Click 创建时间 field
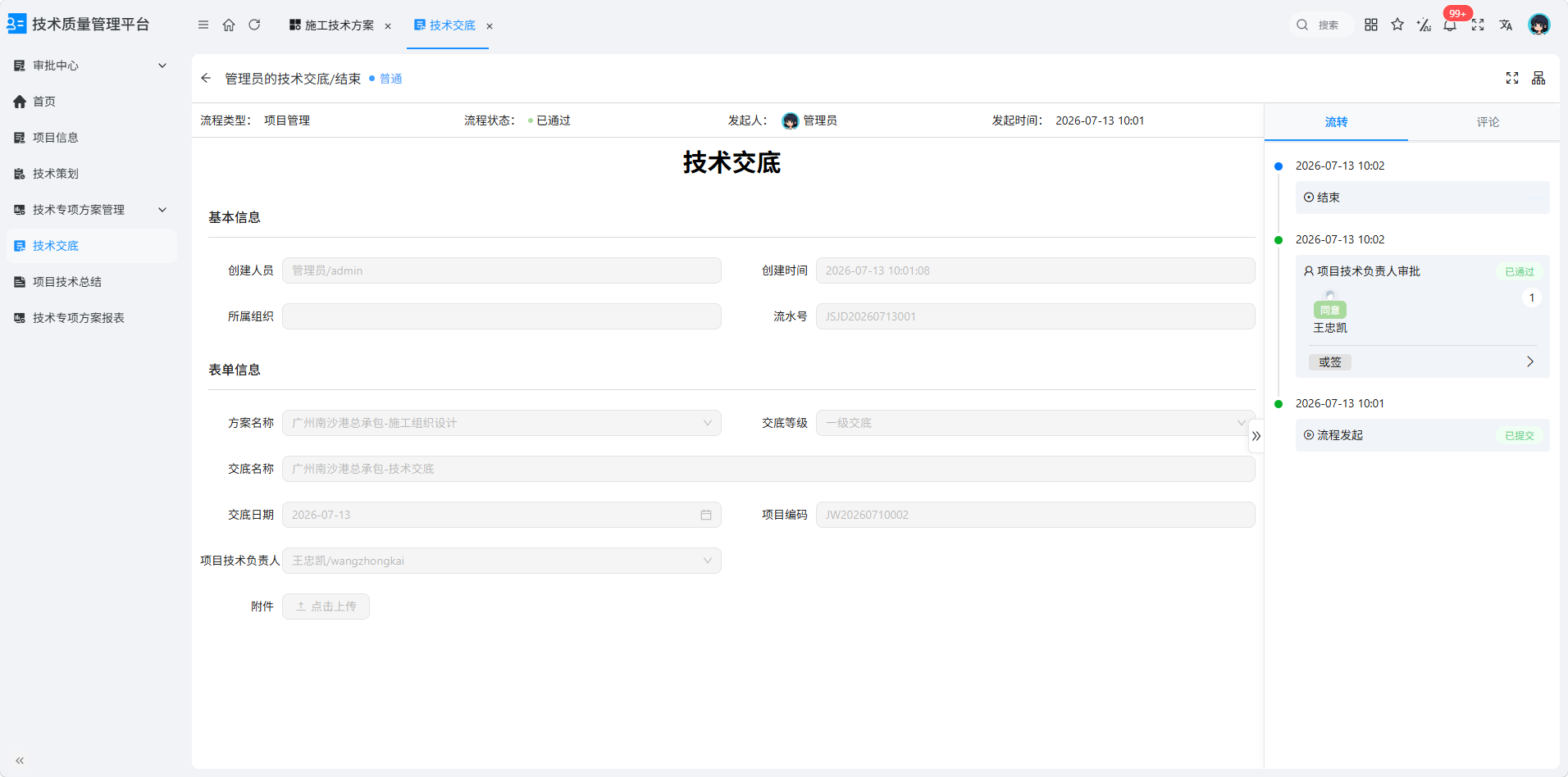Image resolution: width=1568 pixels, height=777 pixels. point(1035,270)
